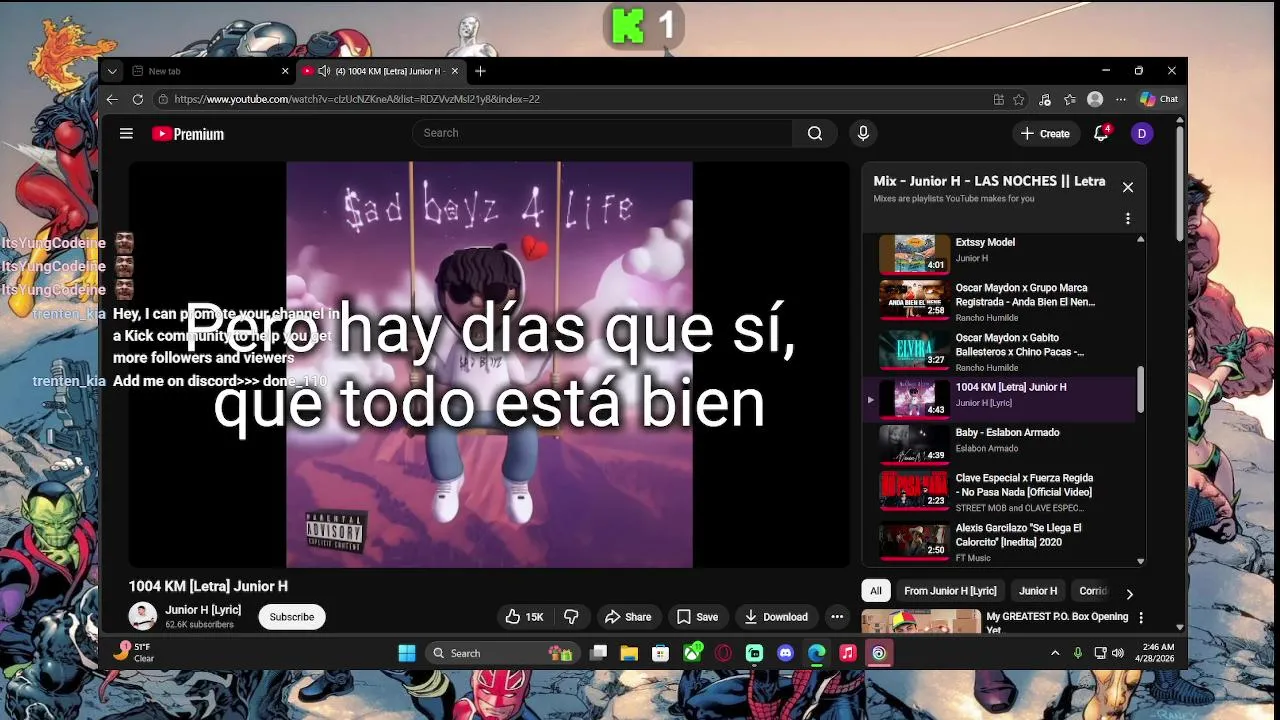
Task: Open volume control in system tray
Action: pos(1118,653)
